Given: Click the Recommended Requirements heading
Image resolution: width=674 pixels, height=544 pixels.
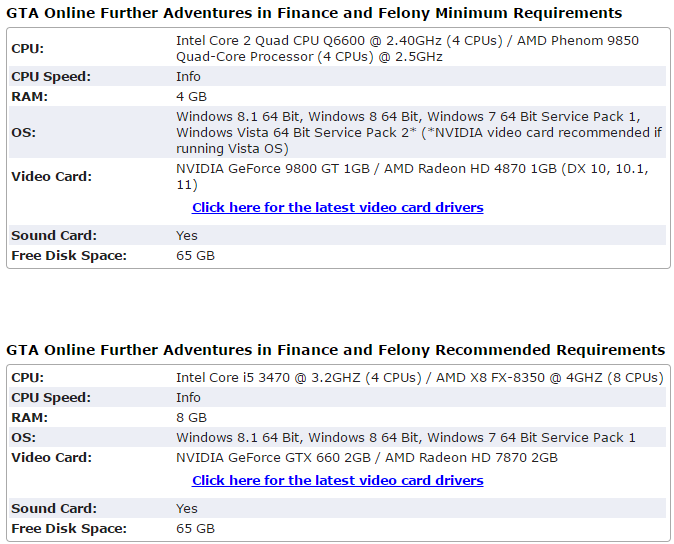Looking at the screenshot, I should pyautogui.click(x=335, y=350).
